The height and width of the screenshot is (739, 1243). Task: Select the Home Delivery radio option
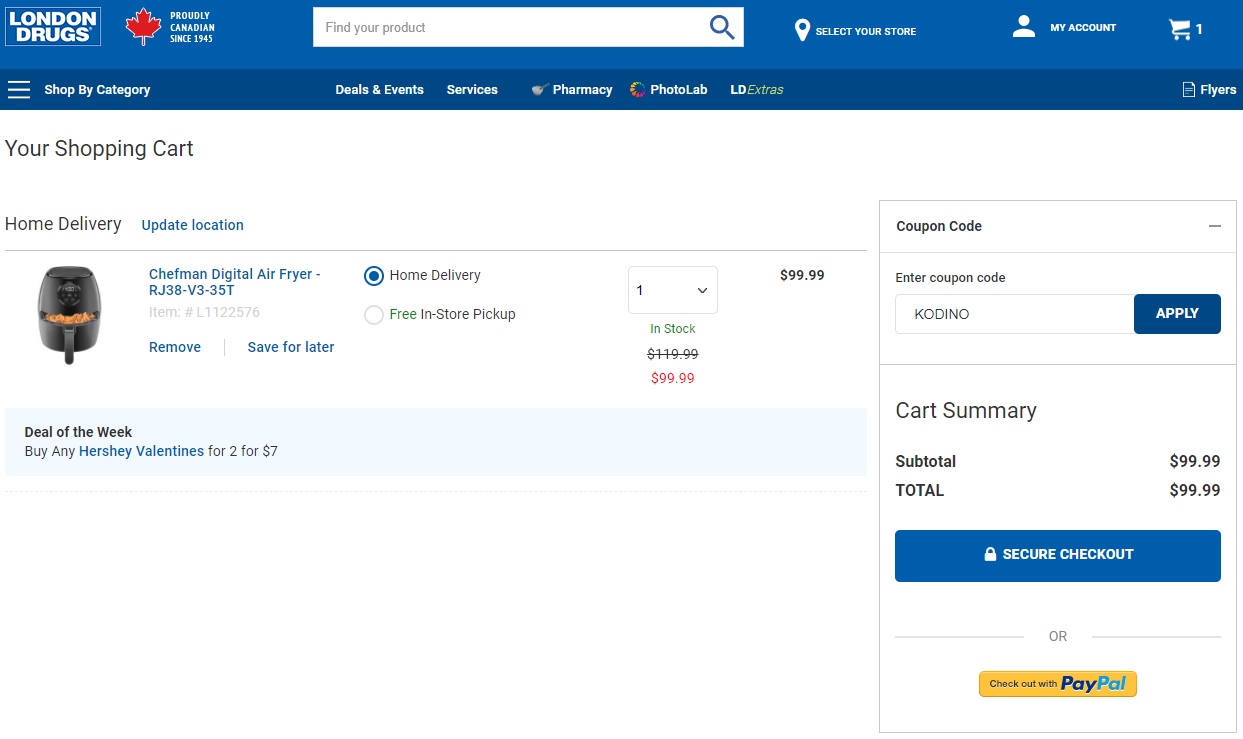(x=374, y=276)
